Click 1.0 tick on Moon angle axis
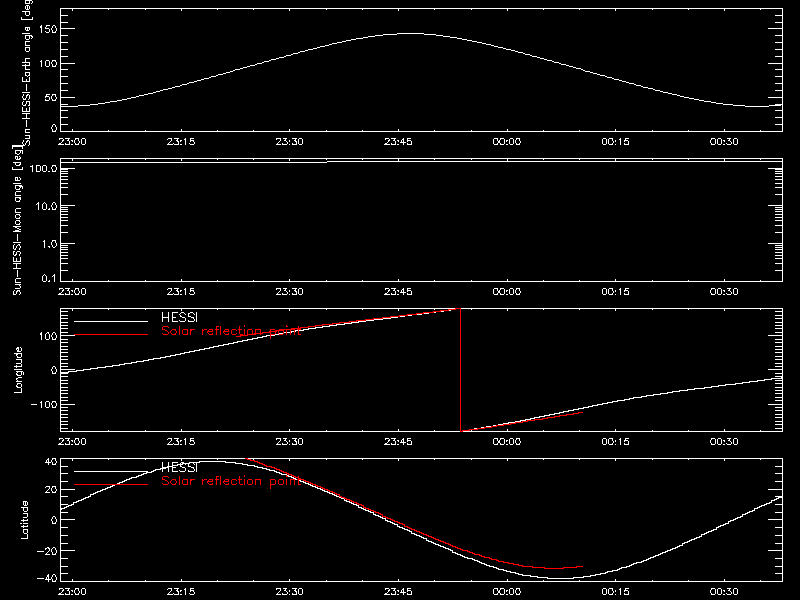The image size is (800, 600). (x=49, y=244)
